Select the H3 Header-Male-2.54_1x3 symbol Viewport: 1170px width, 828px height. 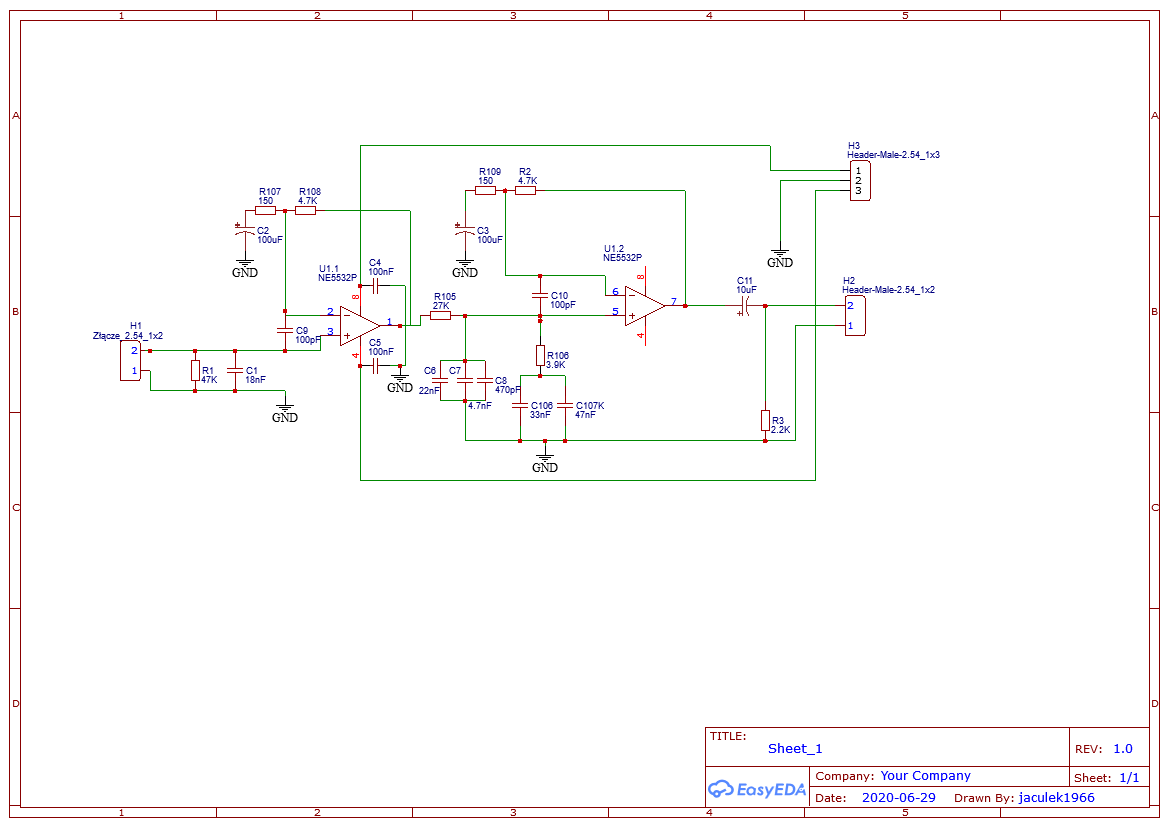tap(860, 181)
